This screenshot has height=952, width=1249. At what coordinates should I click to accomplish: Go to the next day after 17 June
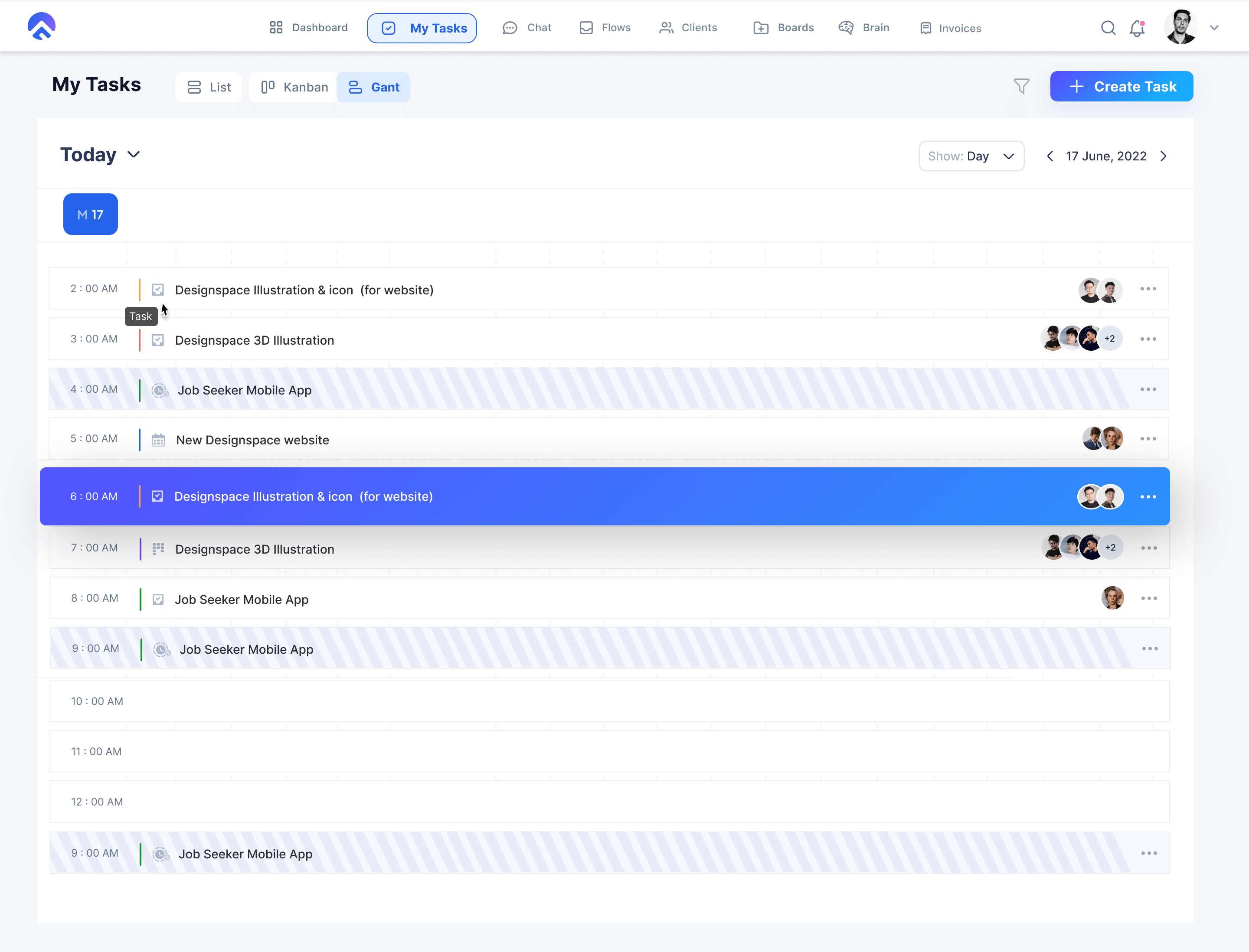(1164, 156)
